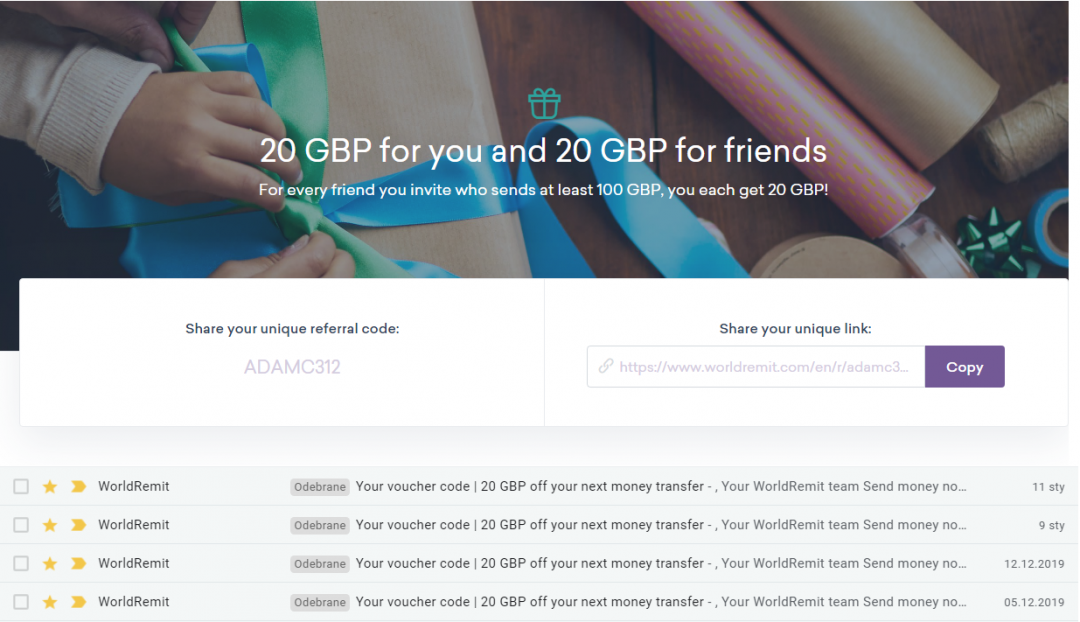Click the importance marker on the 11 sty email

pyautogui.click(x=78, y=487)
